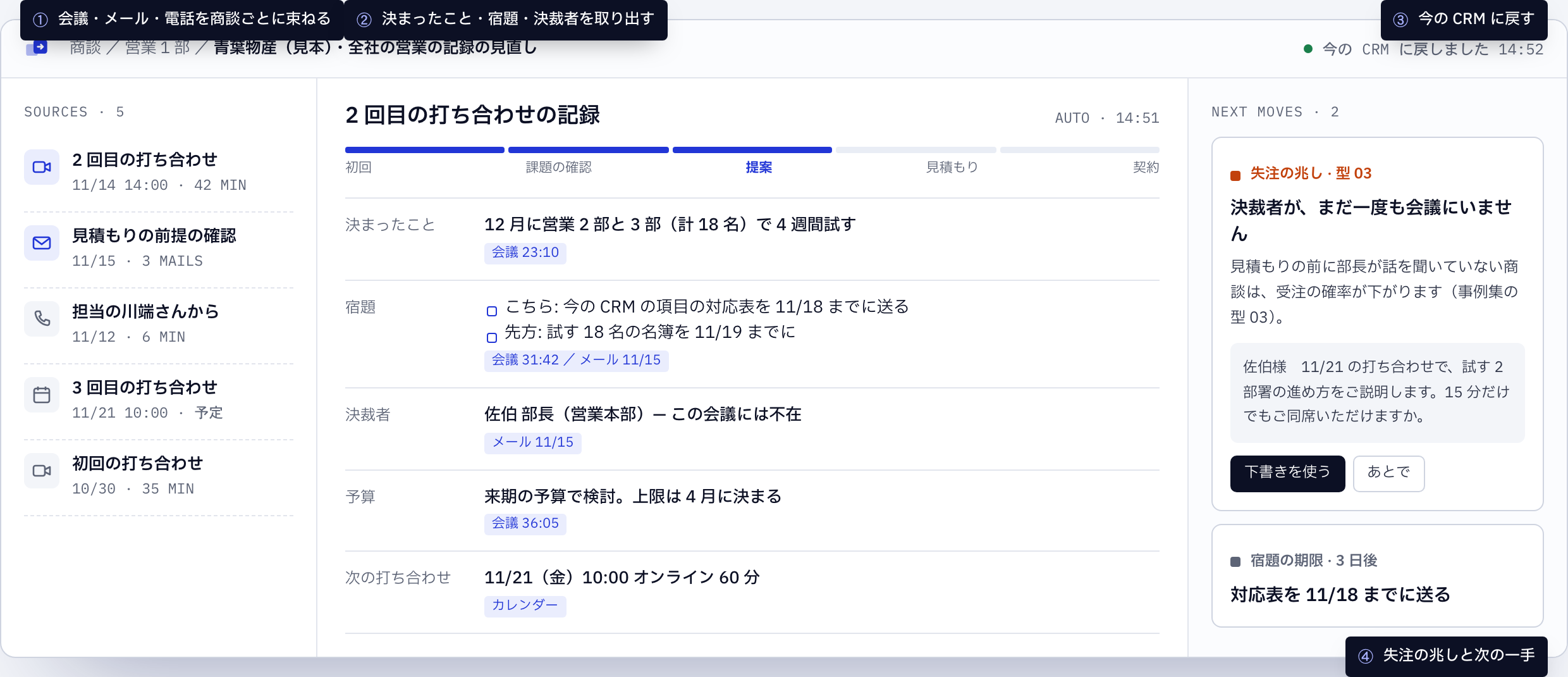This screenshot has width=1568, height=677.
Task: Click the 対応表を 11/18 までに送る card title
Action: pos(1340,595)
